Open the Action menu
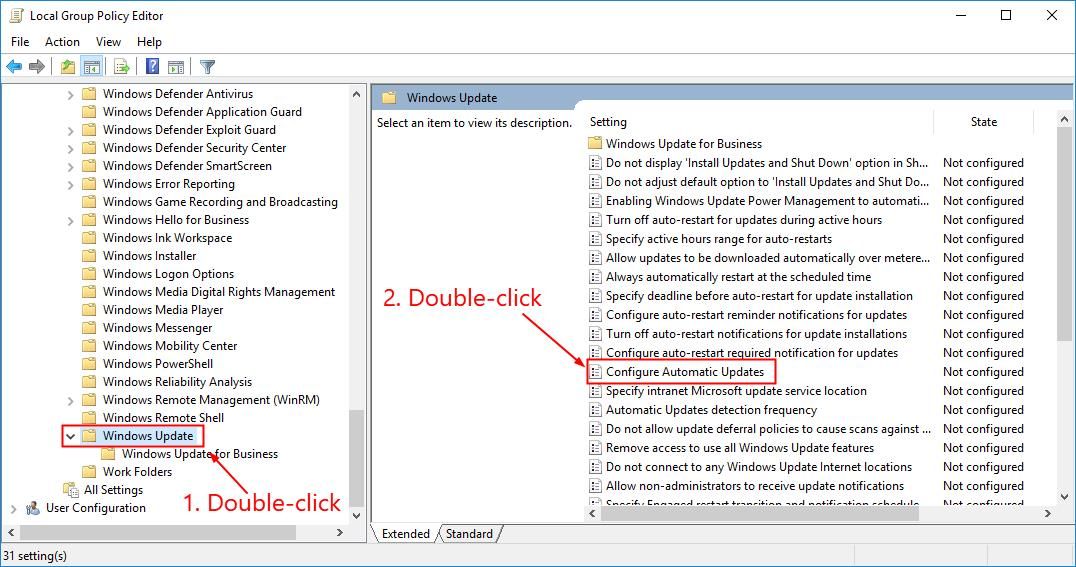The image size is (1076, 567). tap(62, 42)
